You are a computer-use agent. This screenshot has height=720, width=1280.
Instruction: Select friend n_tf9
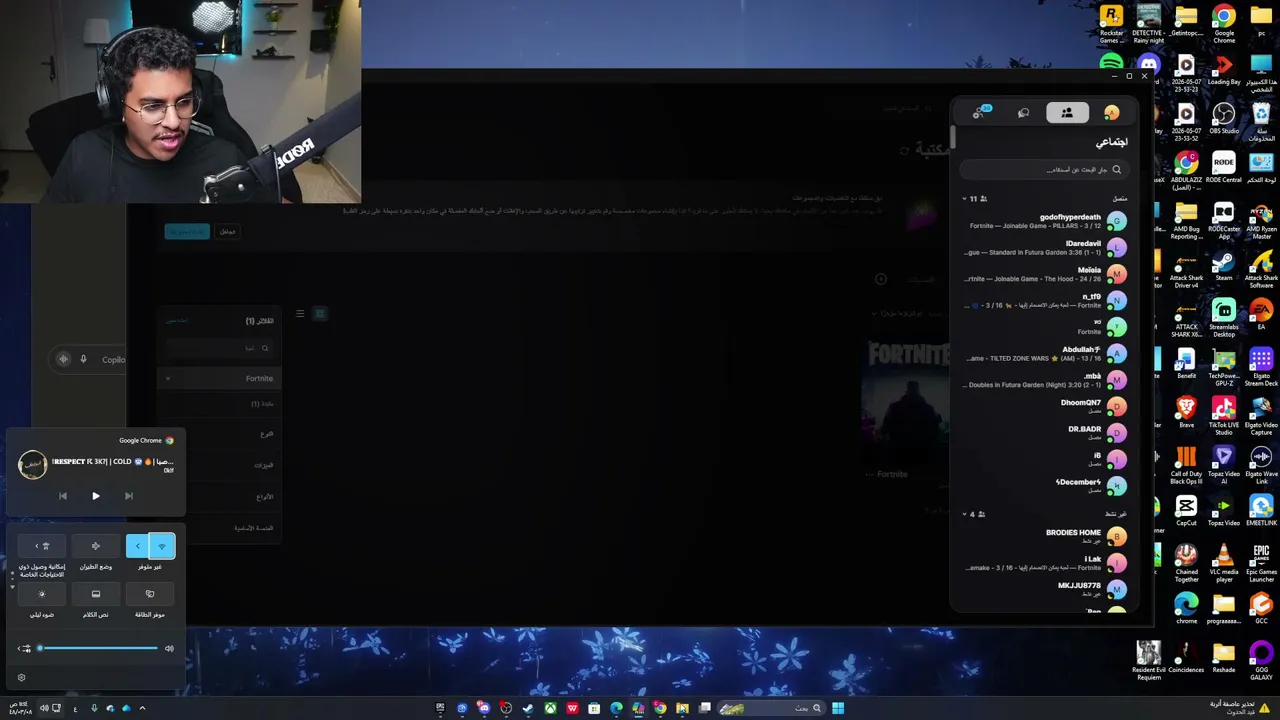(1043, 301)
